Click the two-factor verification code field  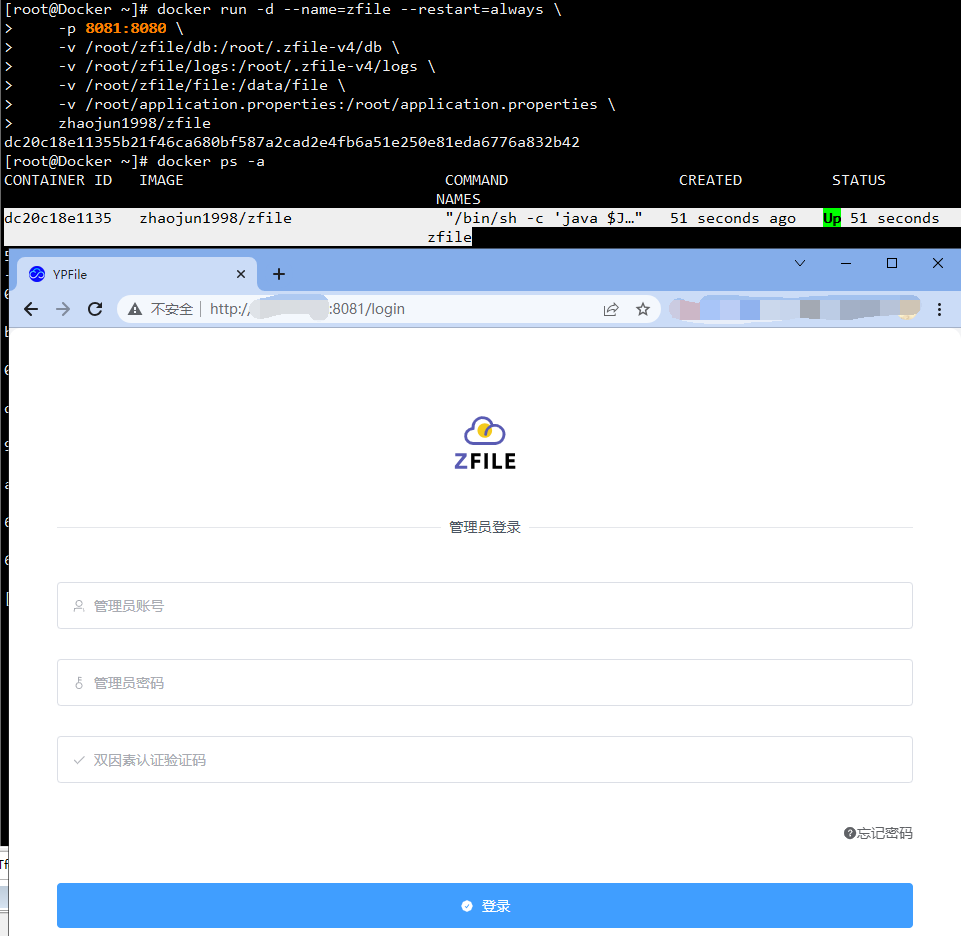(x=485, y=759)
